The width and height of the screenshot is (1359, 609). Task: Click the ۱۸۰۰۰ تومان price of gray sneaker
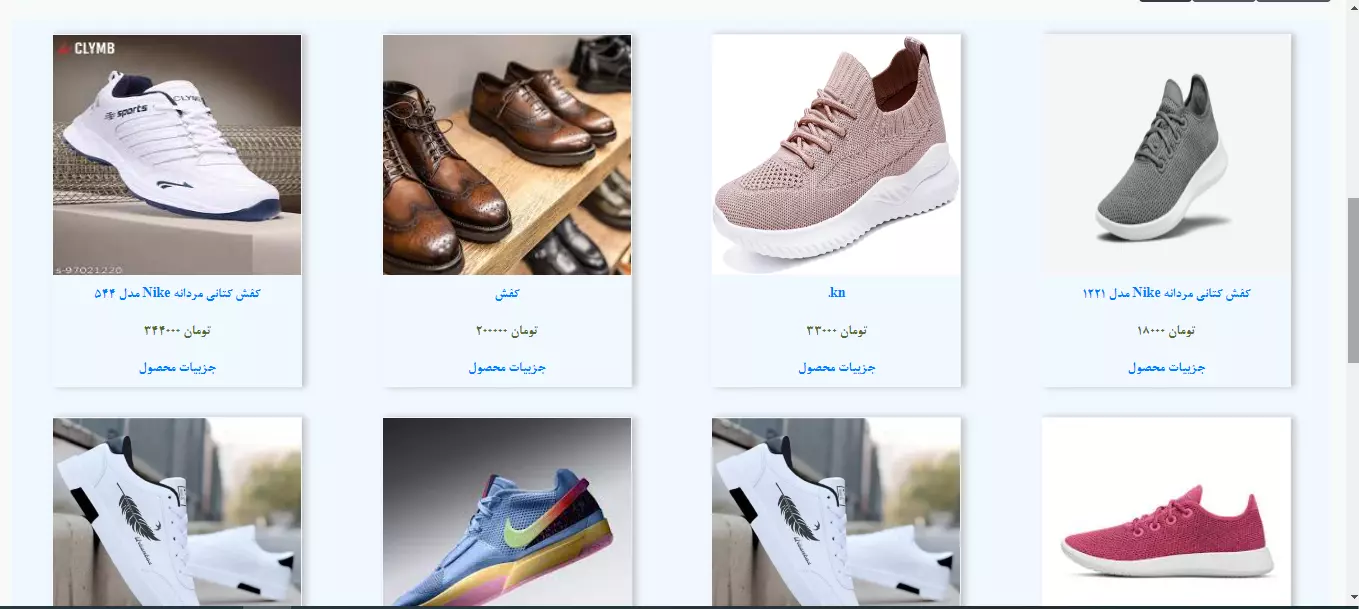pyautogui.click(x=1166, y=330)
